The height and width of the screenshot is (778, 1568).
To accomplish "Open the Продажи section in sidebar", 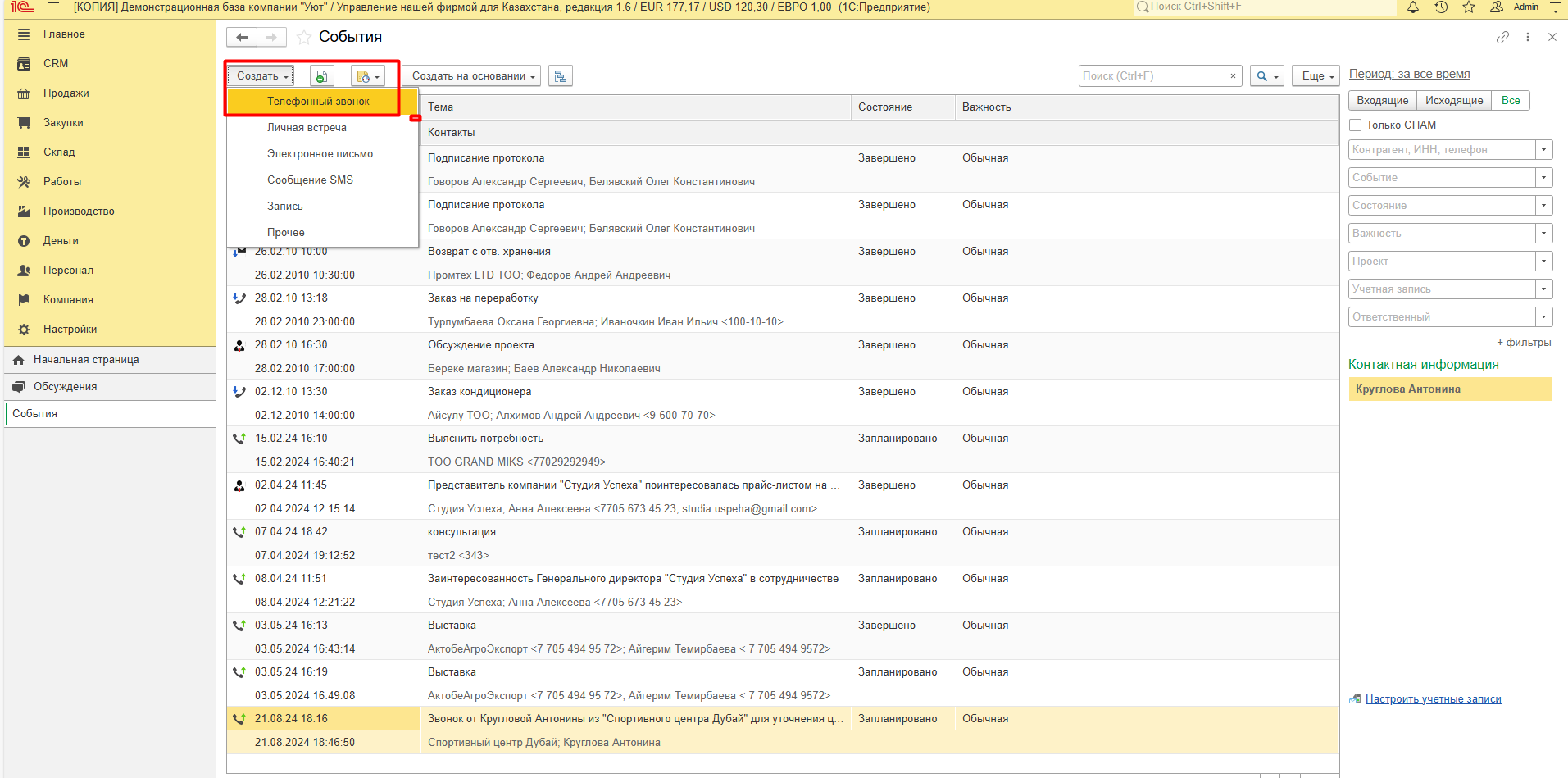I will tap(66, 93).
